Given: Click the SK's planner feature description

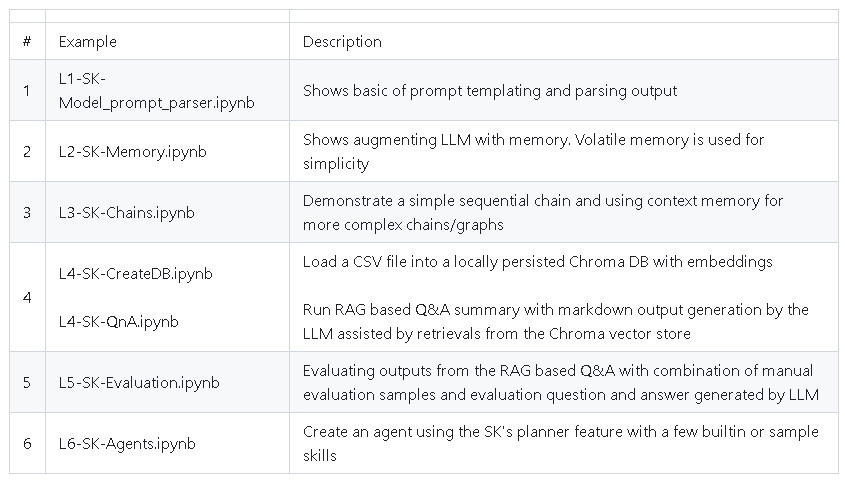Looking at the screenshot, I should point(560,443).
